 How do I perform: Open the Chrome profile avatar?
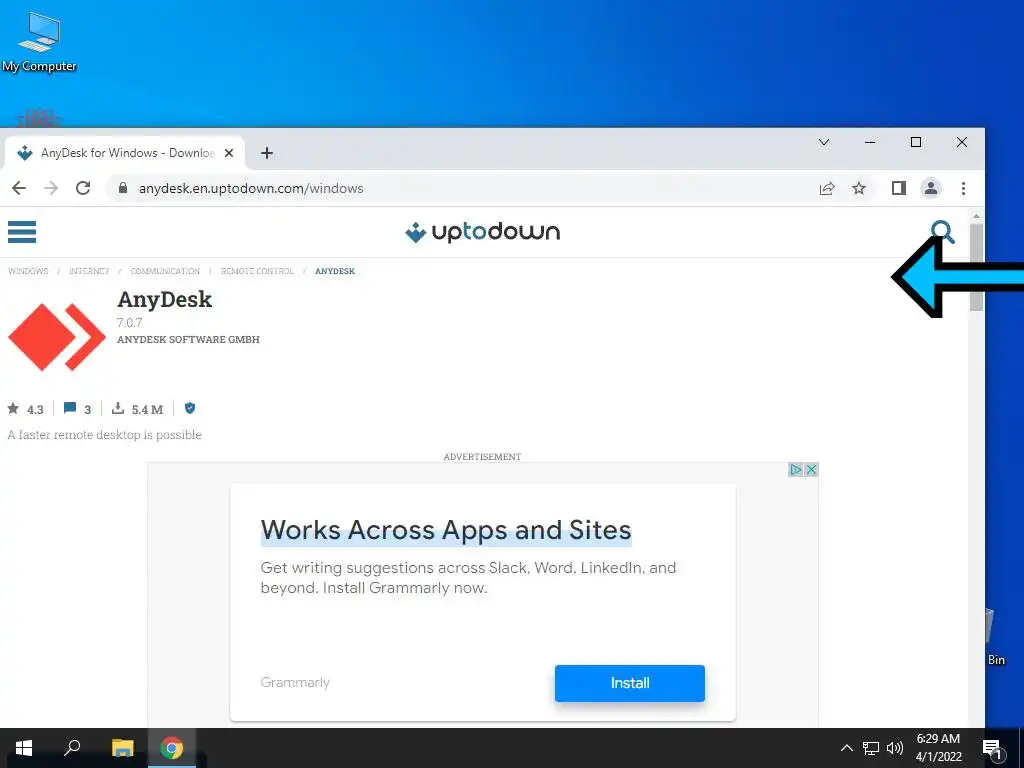(931, 188)
